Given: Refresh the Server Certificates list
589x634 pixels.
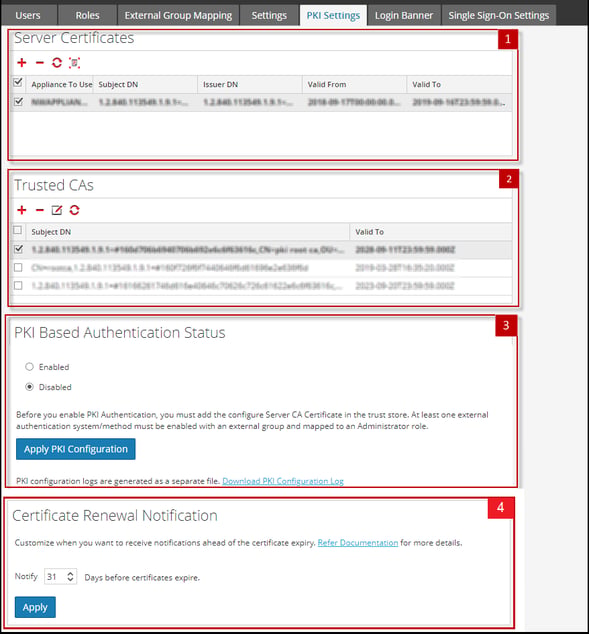Looking at the screenshot, I should [x=57, y=63].
